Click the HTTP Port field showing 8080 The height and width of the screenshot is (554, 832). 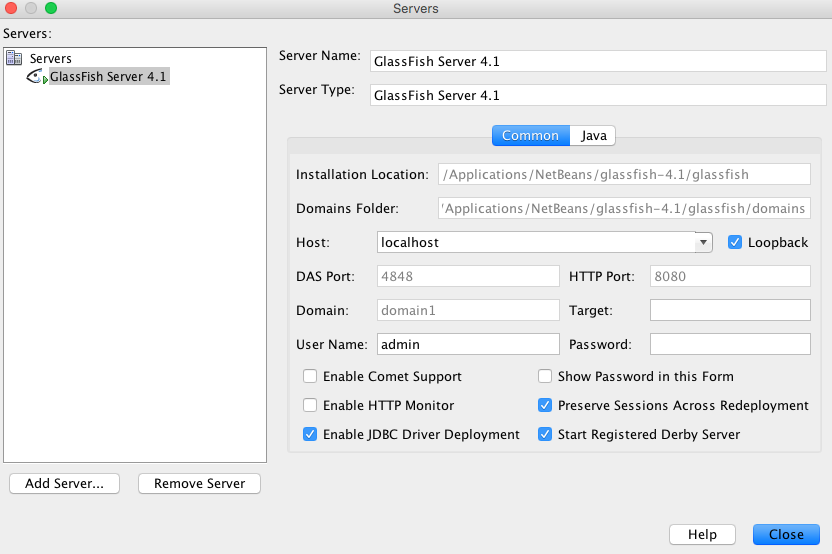click(730, 276)
